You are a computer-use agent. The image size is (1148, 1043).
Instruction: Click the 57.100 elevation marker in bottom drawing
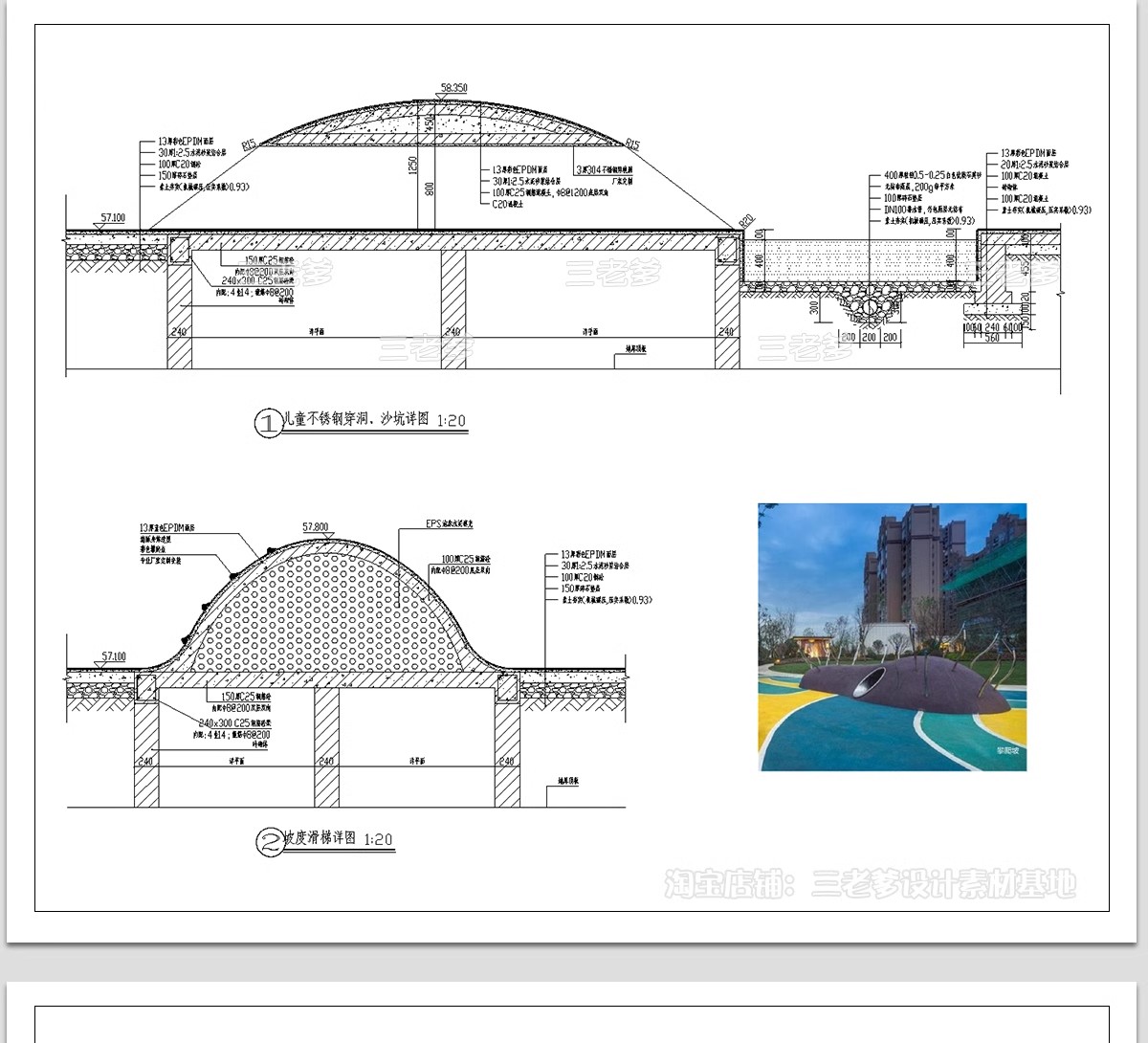click(x=113, y=662)
